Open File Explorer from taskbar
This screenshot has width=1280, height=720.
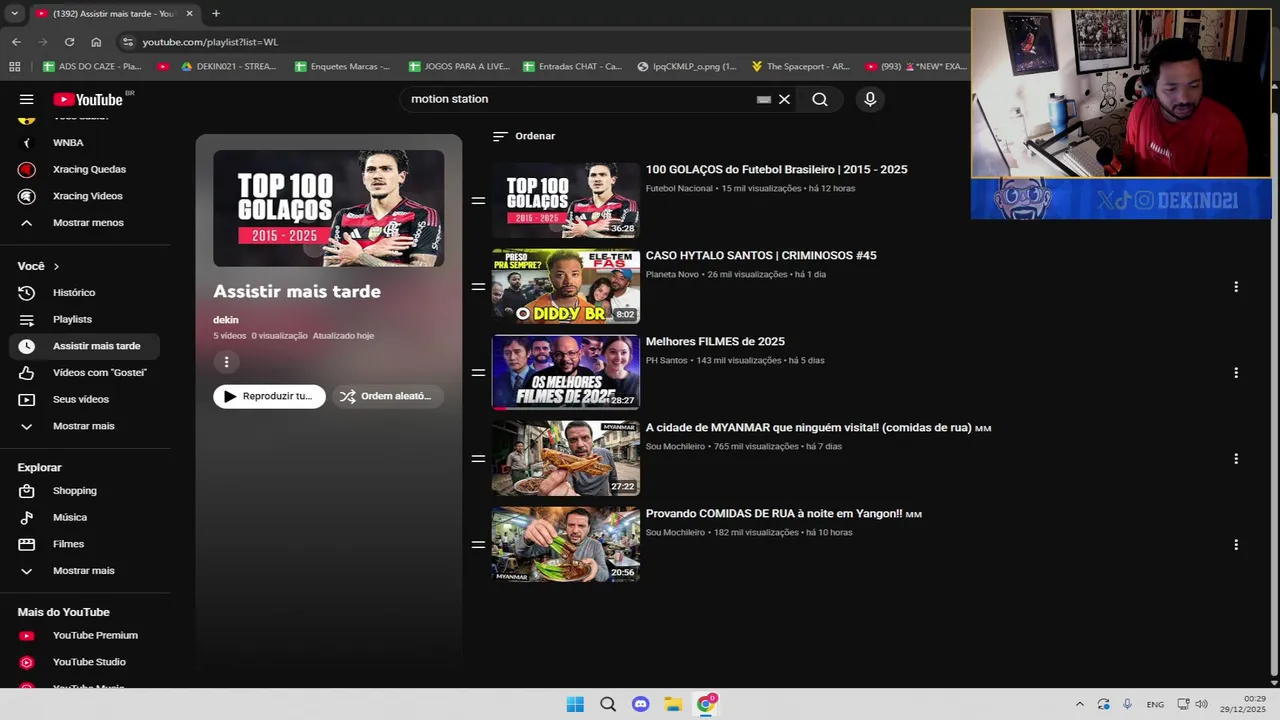[673, 704]
